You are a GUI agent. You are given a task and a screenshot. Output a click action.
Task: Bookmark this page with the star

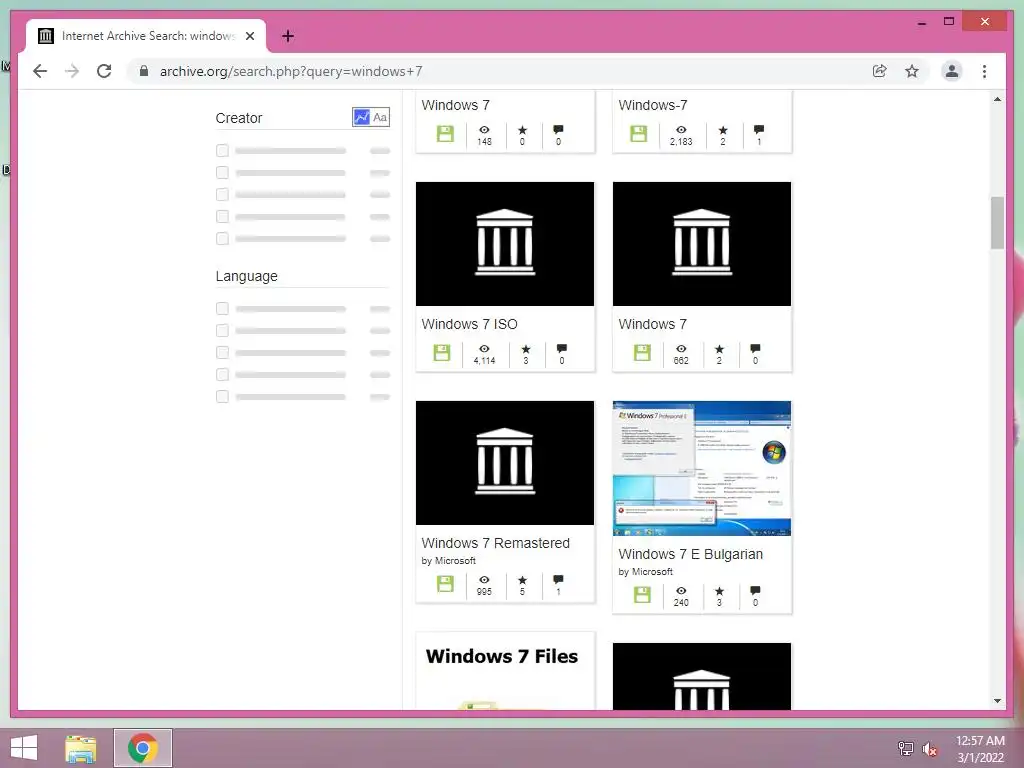click(912, 71)
